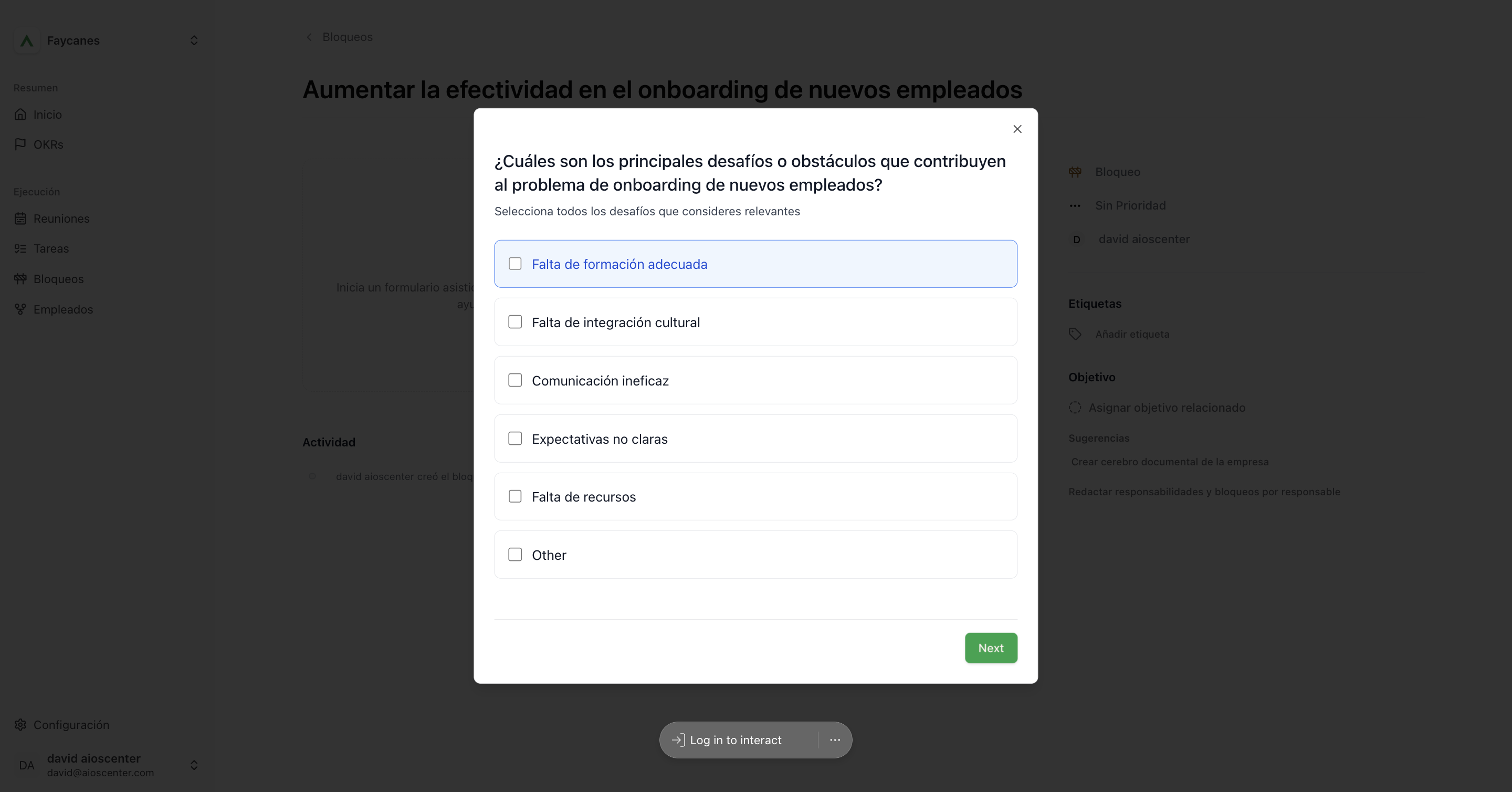1512x792 pixels.
Task: Click Log in to interact button
Action: click(x=727, y=740)
